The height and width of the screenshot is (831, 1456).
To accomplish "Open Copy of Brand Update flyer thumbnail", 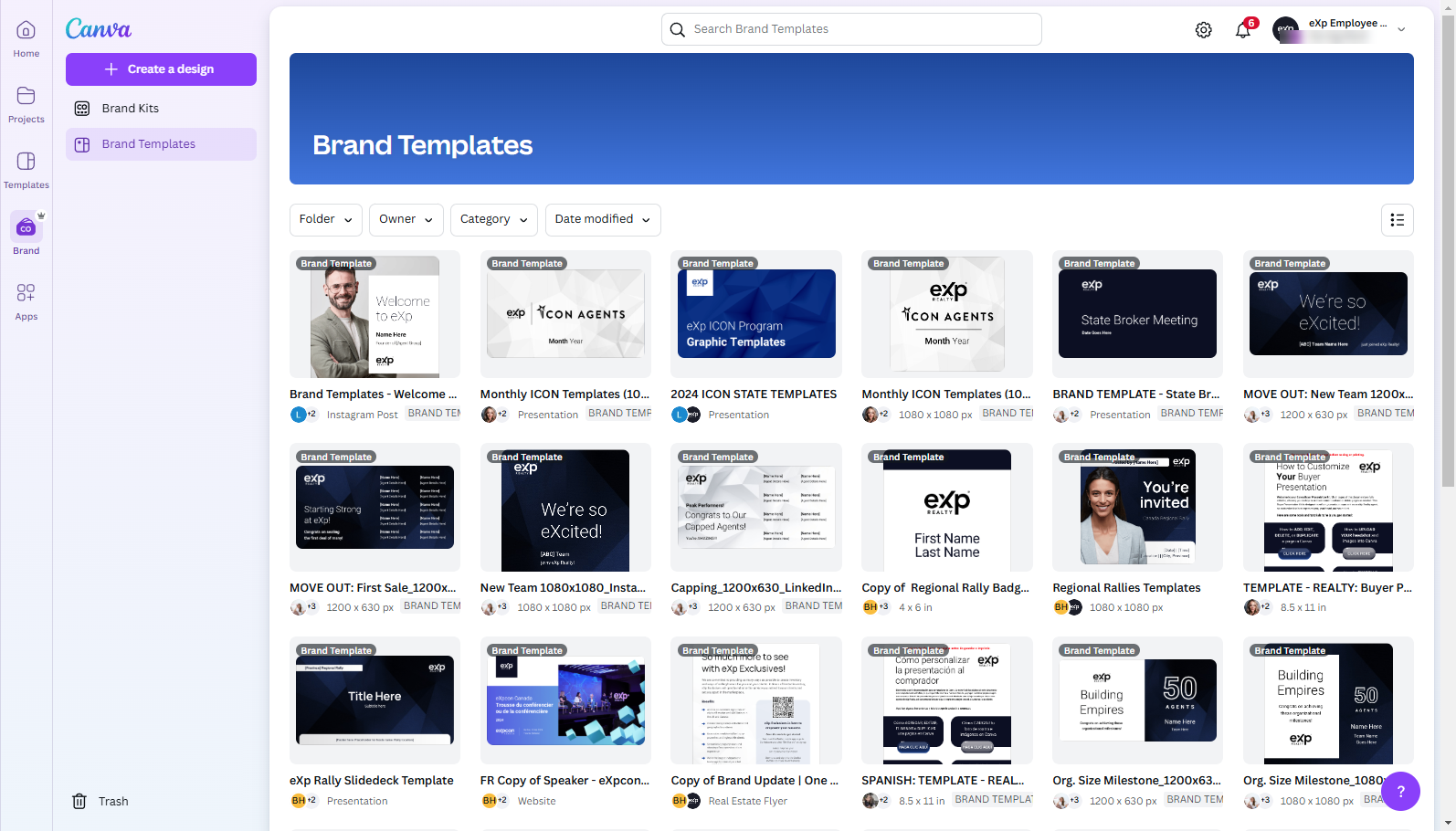I will (x=756, y=700).
